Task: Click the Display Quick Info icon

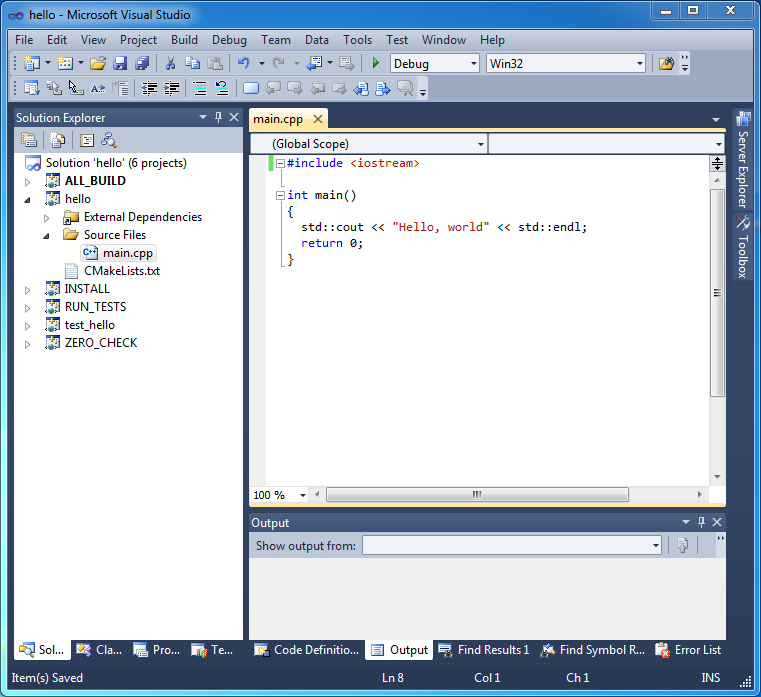Action: 76,88
